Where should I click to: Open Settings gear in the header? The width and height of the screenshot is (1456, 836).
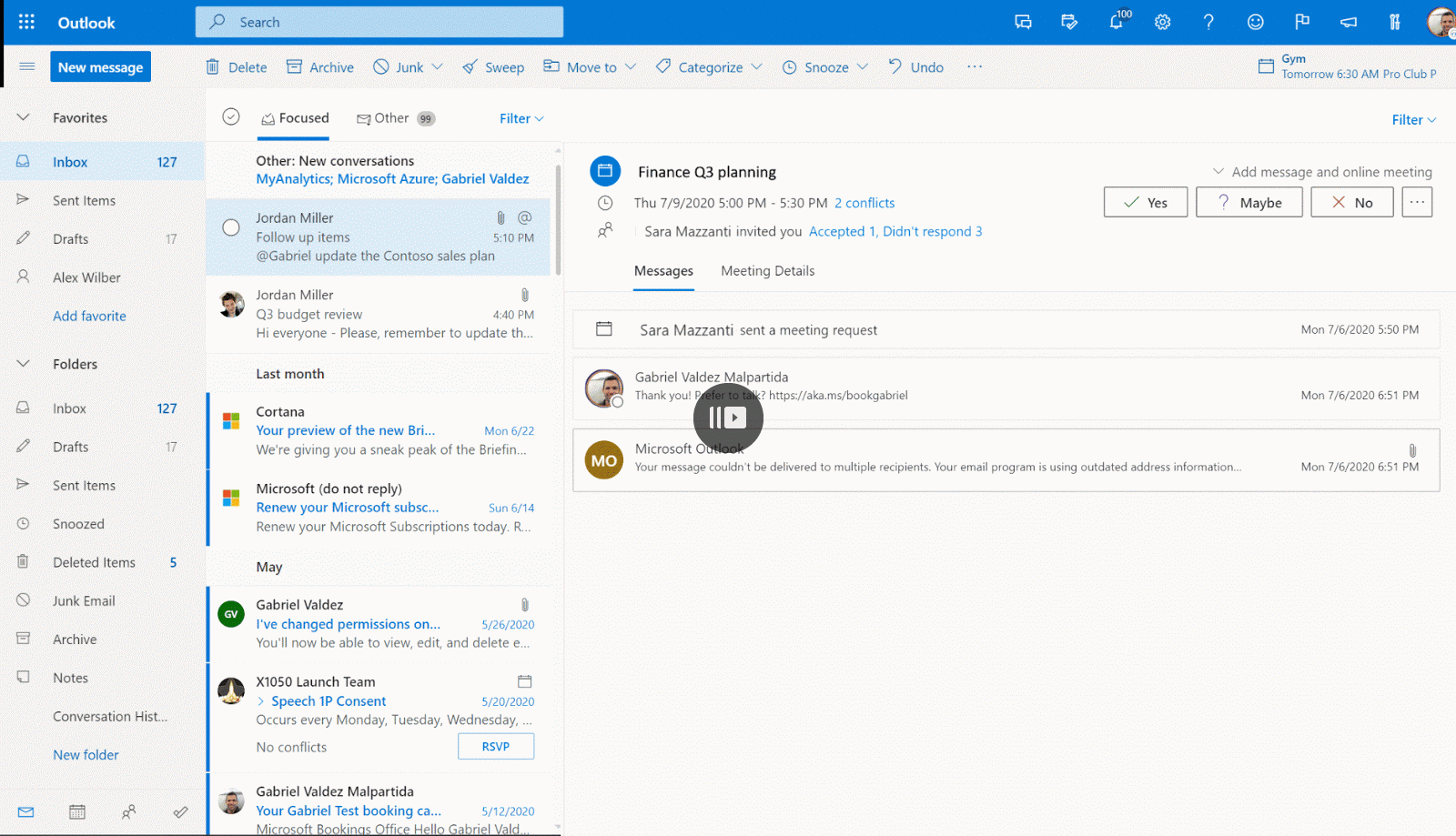(1162, 22)
